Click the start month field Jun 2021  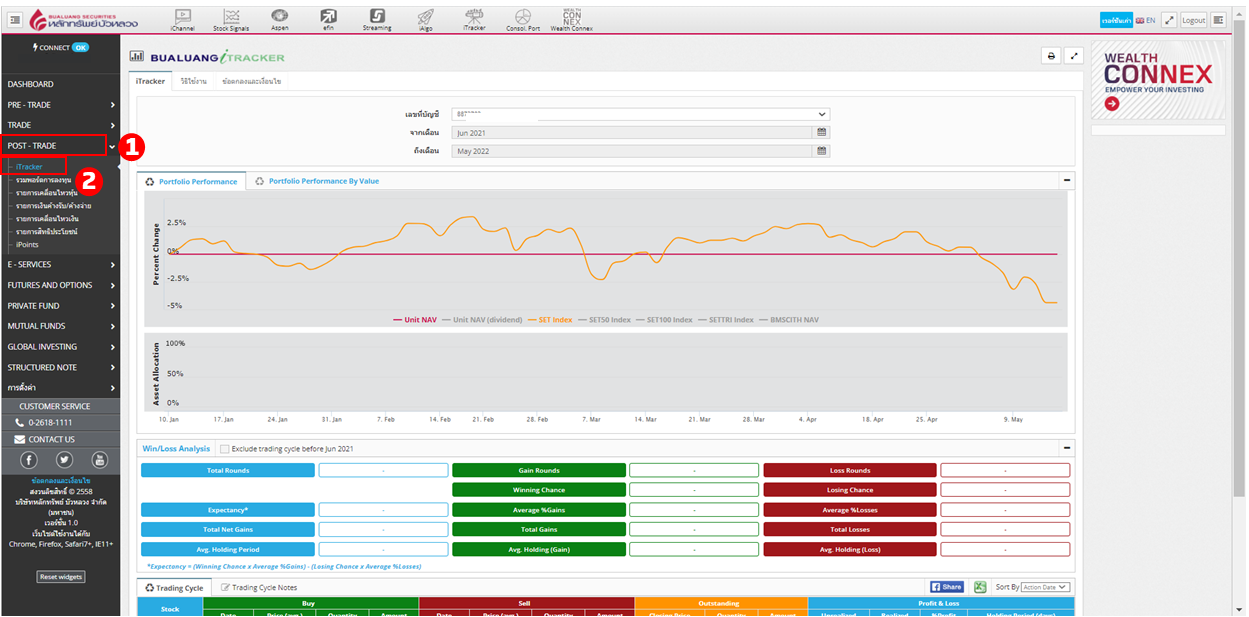(x=632, y=132)
